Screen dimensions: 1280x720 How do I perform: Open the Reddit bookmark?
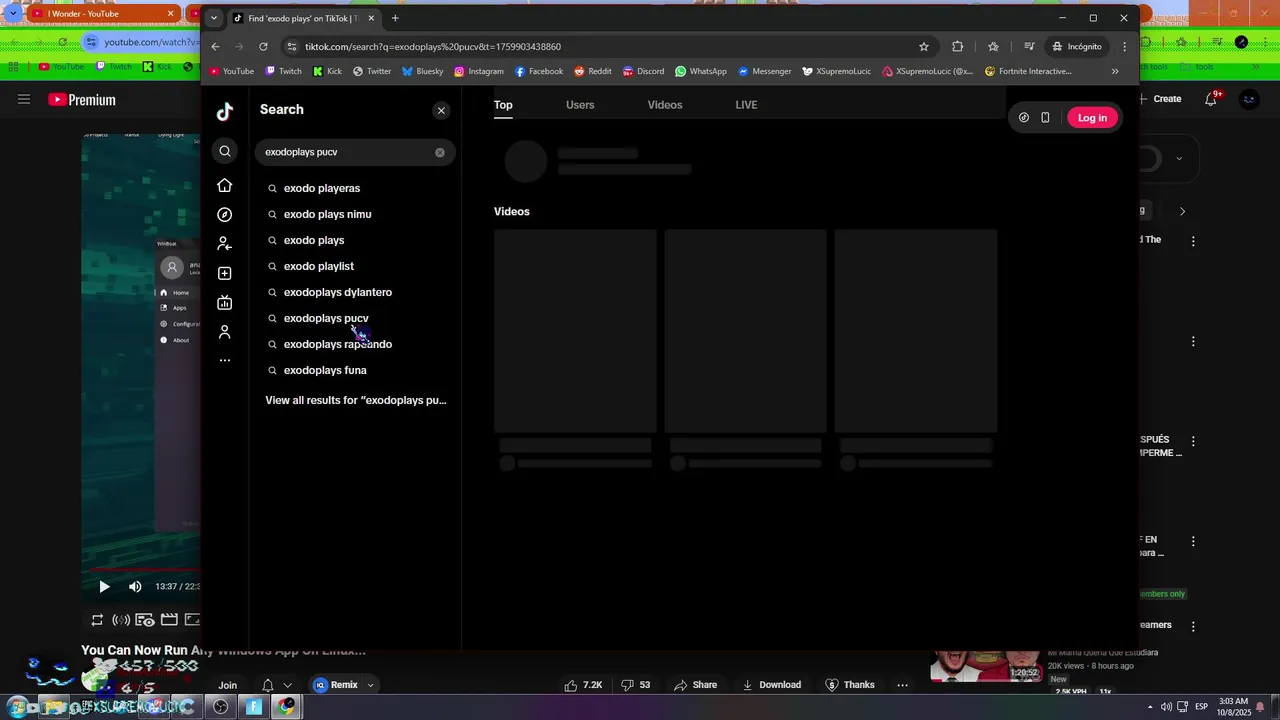click(x=592, y=71)
